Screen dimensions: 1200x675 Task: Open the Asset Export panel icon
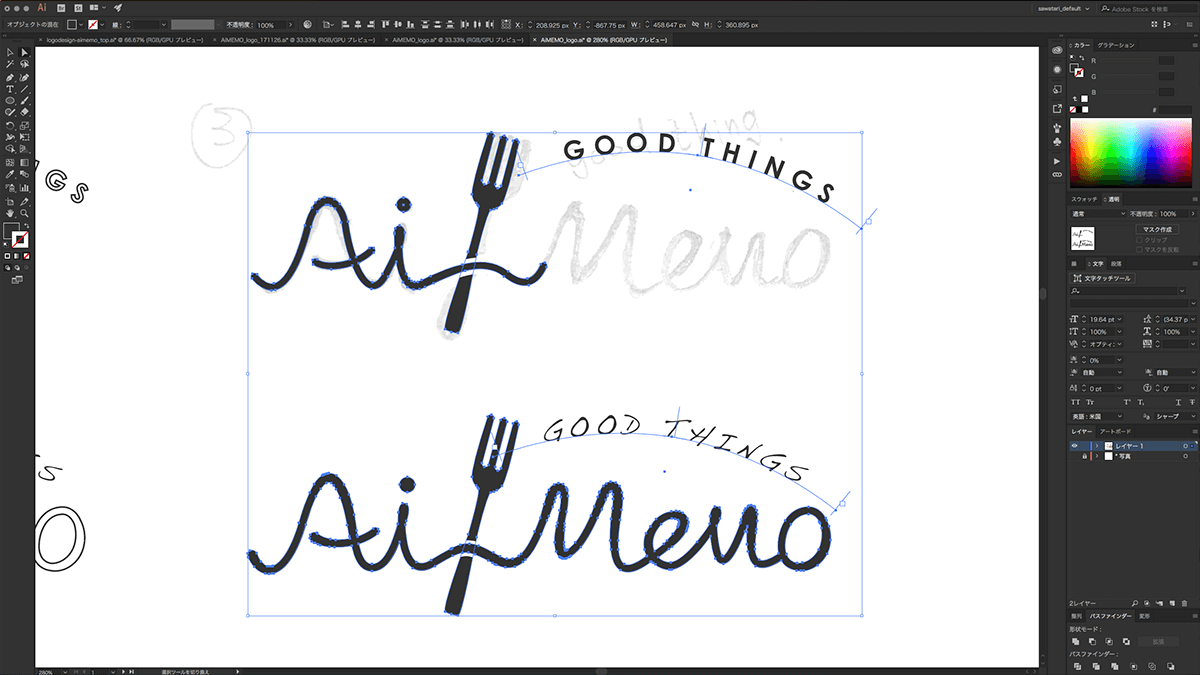1057,108
